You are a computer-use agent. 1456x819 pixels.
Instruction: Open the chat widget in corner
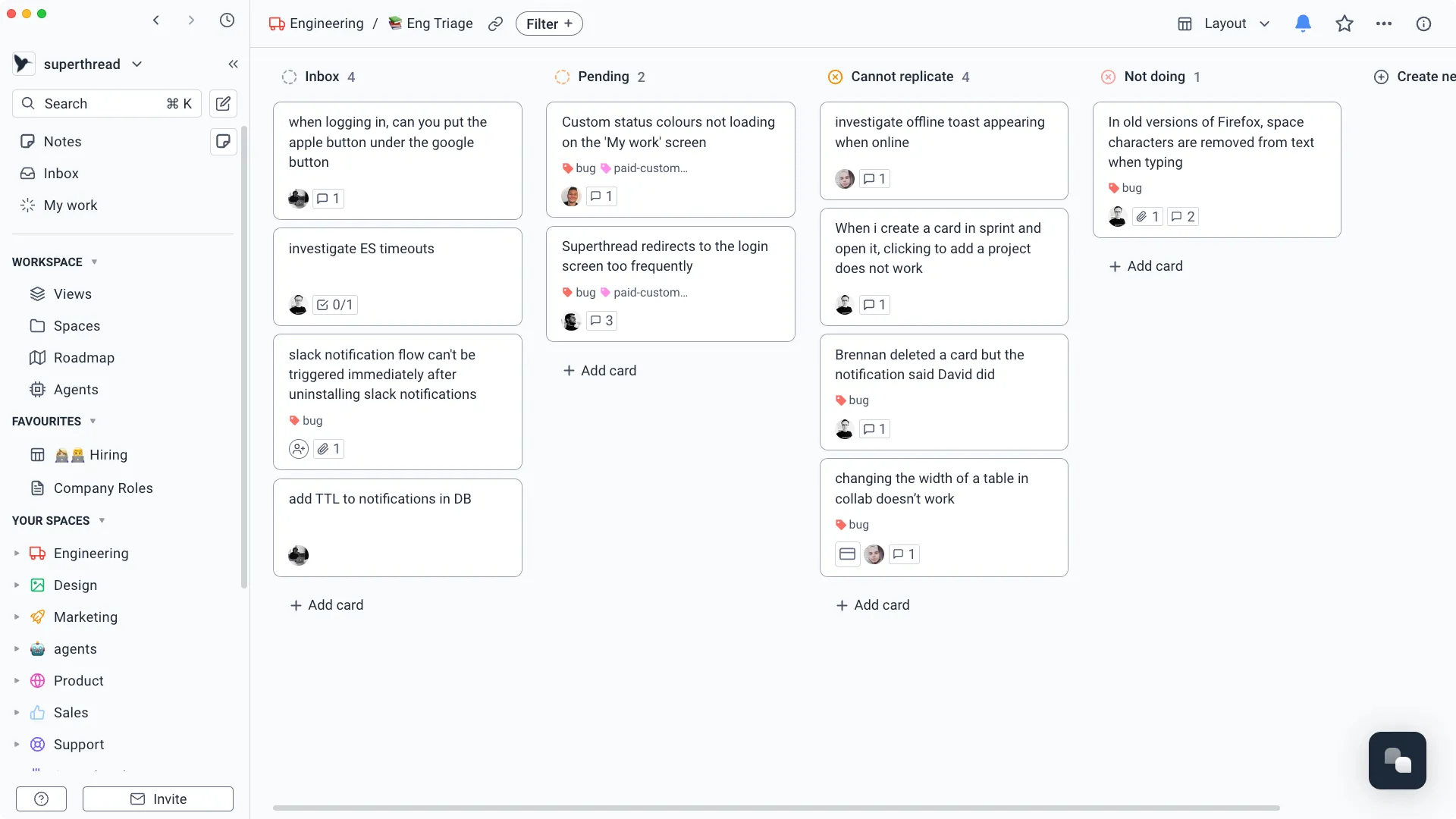(1397, 761)
